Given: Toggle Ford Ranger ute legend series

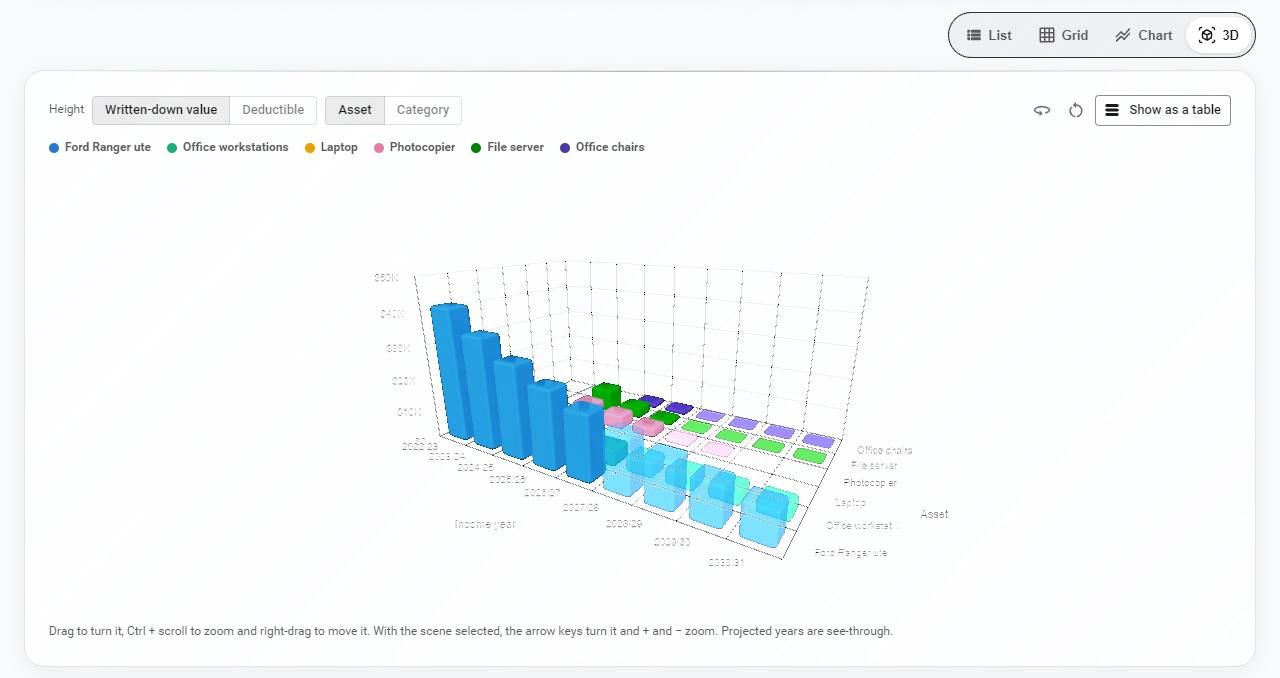Looking at the screenshot, I should [x=100, y=147].
